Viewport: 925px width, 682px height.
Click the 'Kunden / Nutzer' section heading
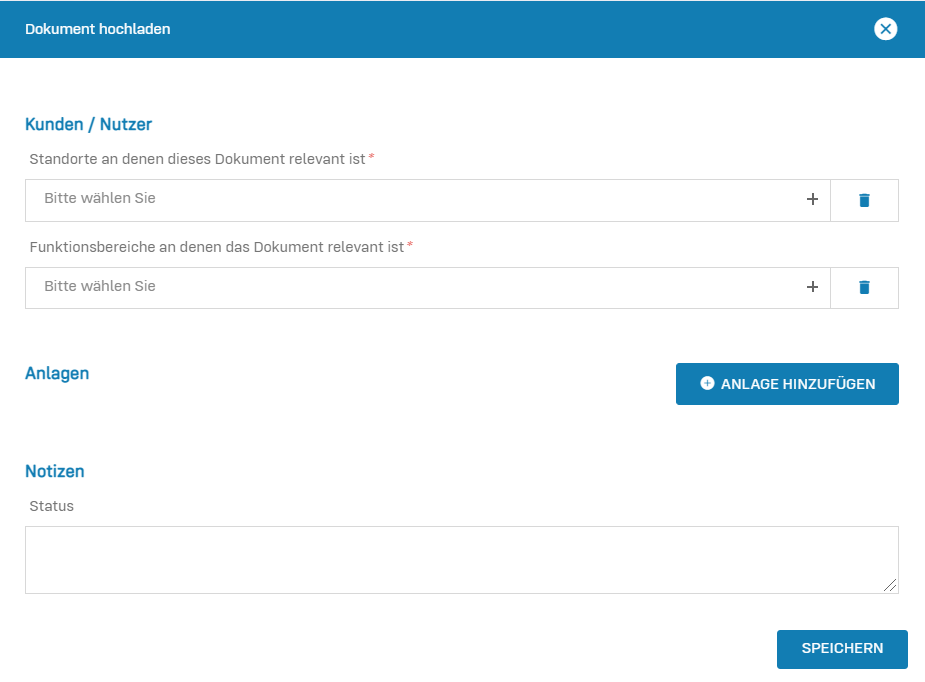[88, 125]
